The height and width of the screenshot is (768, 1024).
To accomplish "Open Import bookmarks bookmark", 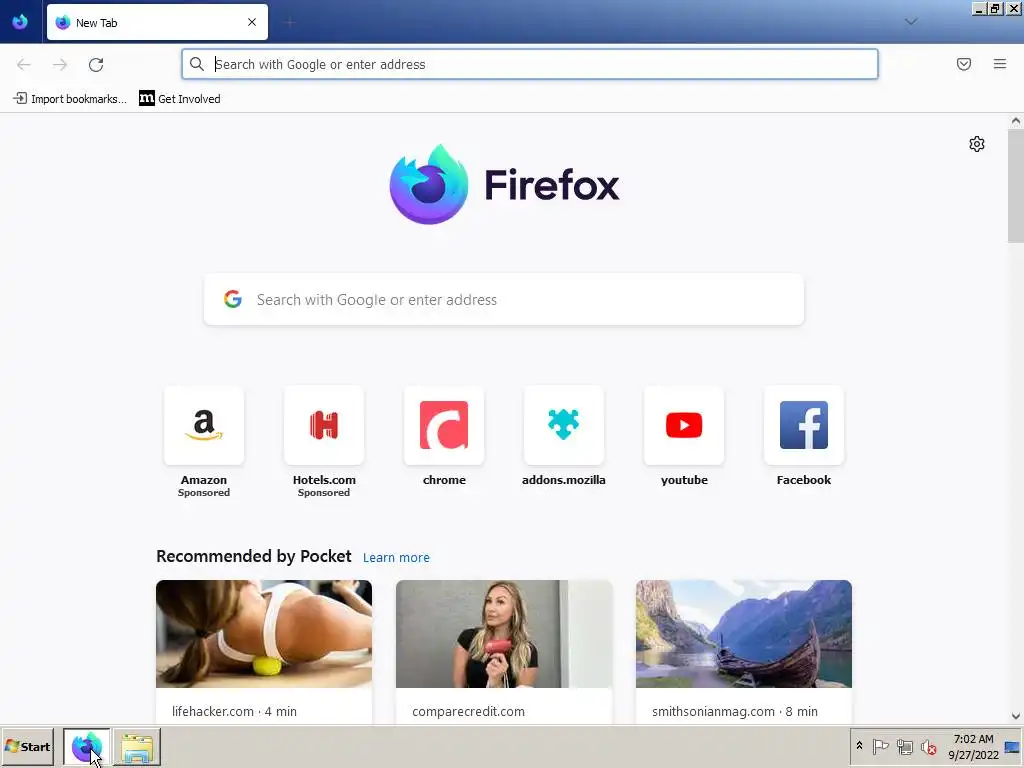I will tap(70, 99).
